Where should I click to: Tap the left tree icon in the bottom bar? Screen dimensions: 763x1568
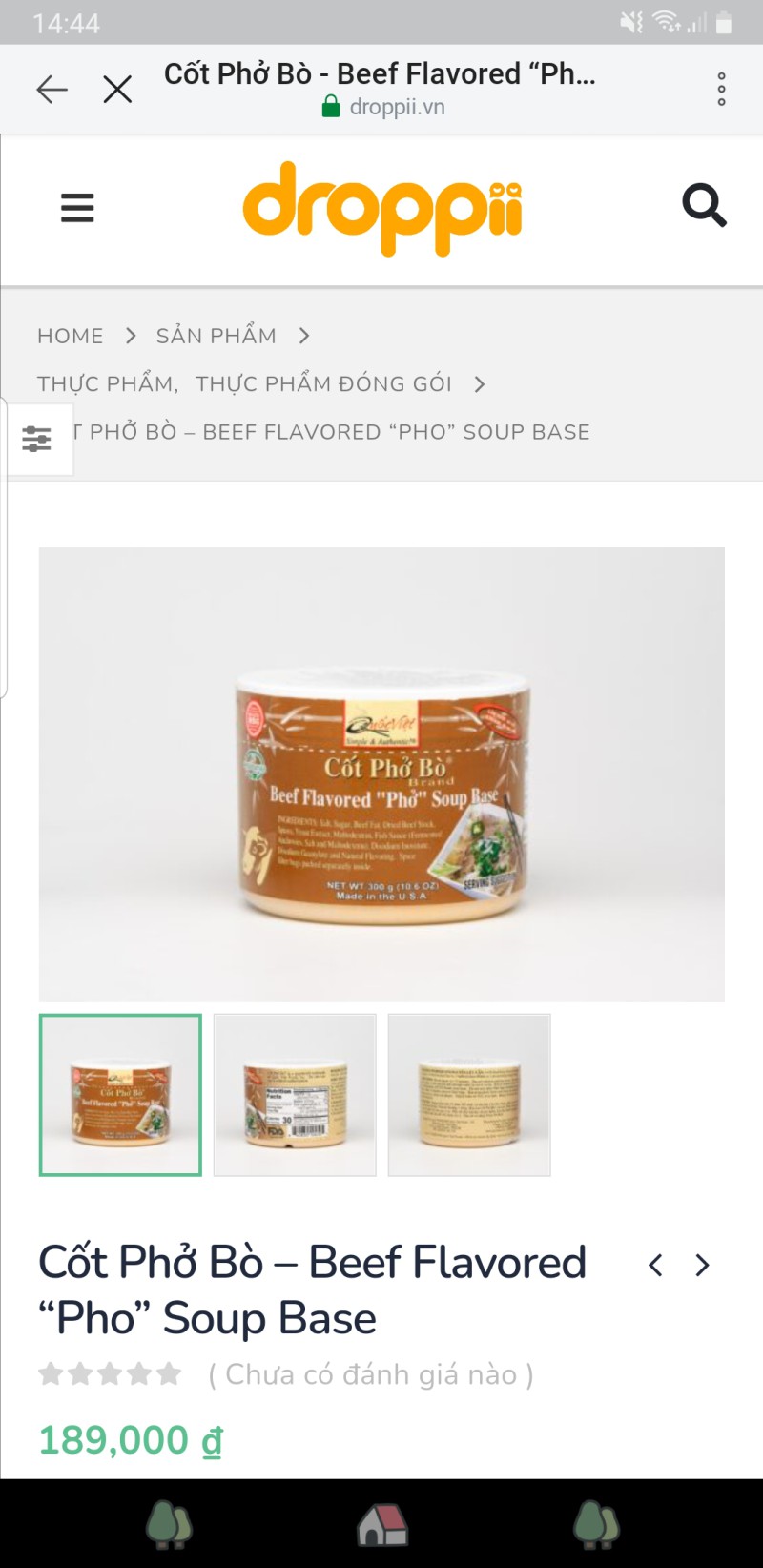[169, 1524]
